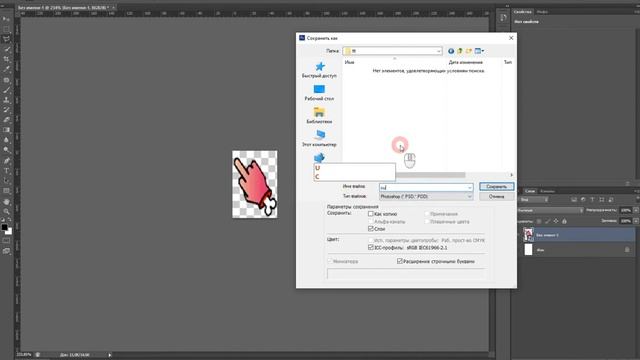The height and width of the screenshot is (360, 640).
Task: Create new folder in save dialog
Action: tap(469, 51)
